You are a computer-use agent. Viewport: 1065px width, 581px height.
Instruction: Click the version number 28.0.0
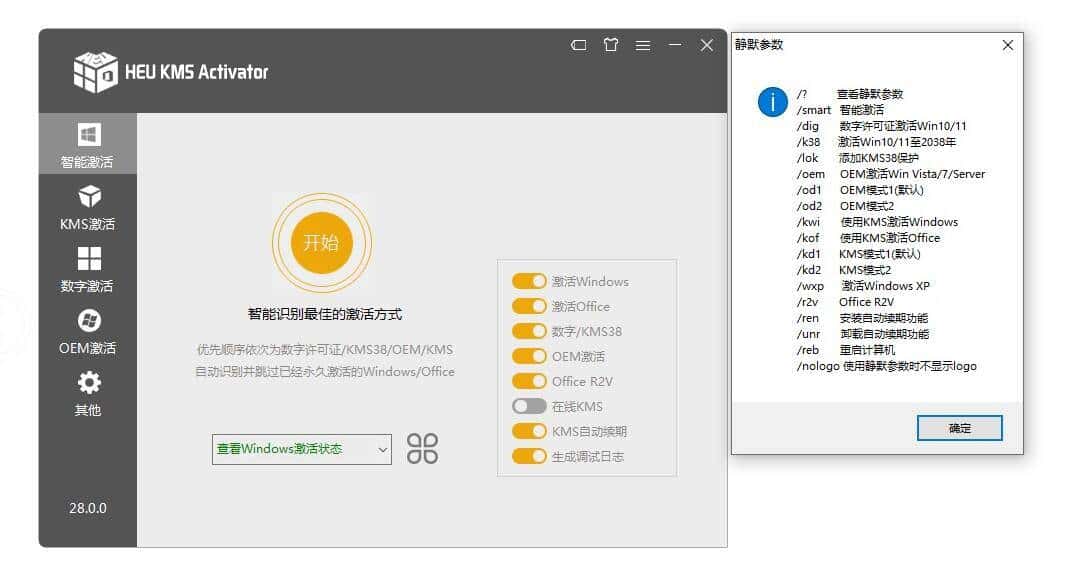[88, 508]
